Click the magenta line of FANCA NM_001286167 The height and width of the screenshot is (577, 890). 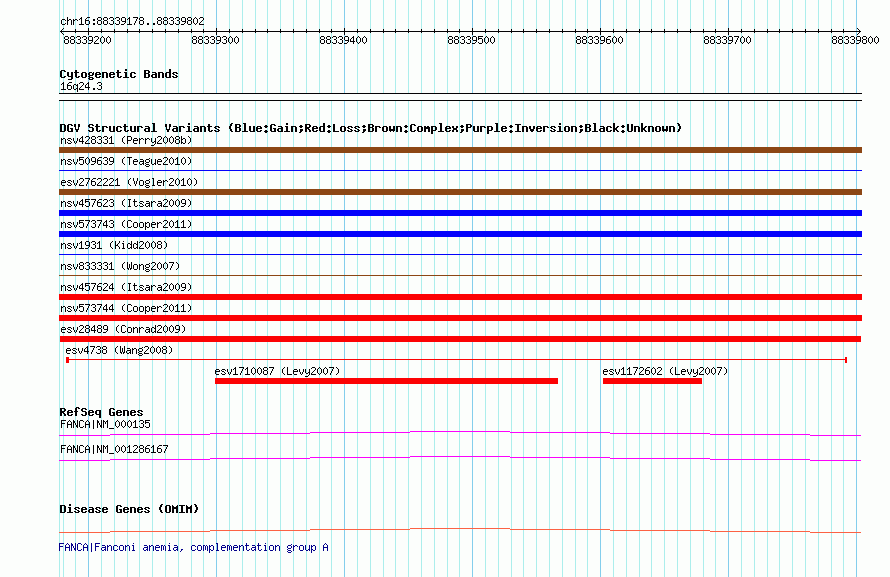[x=460, y=458]
